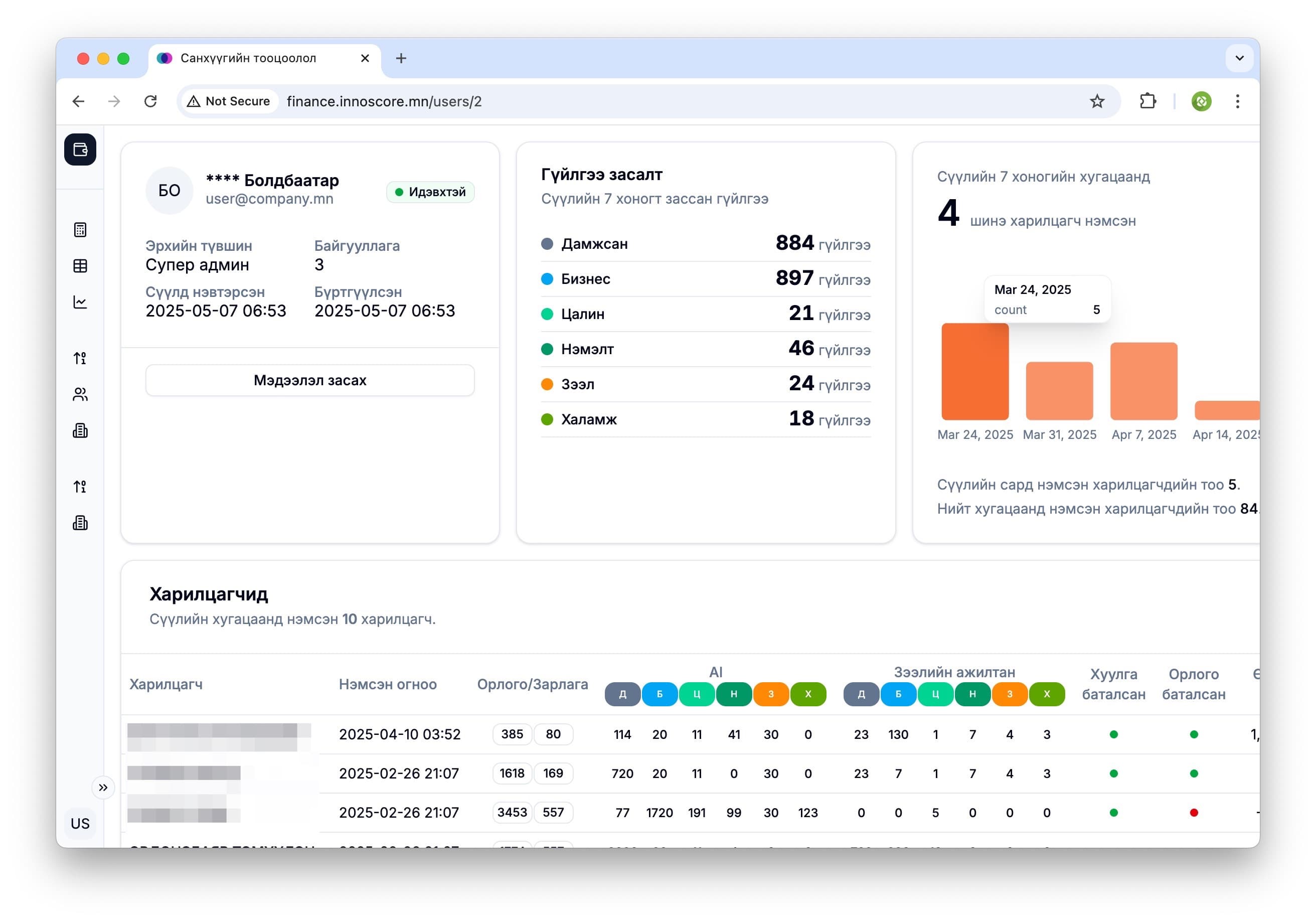Open the users icon in sidebar
The width and height of the screenshot is (1316, 922).
point(80,394)
